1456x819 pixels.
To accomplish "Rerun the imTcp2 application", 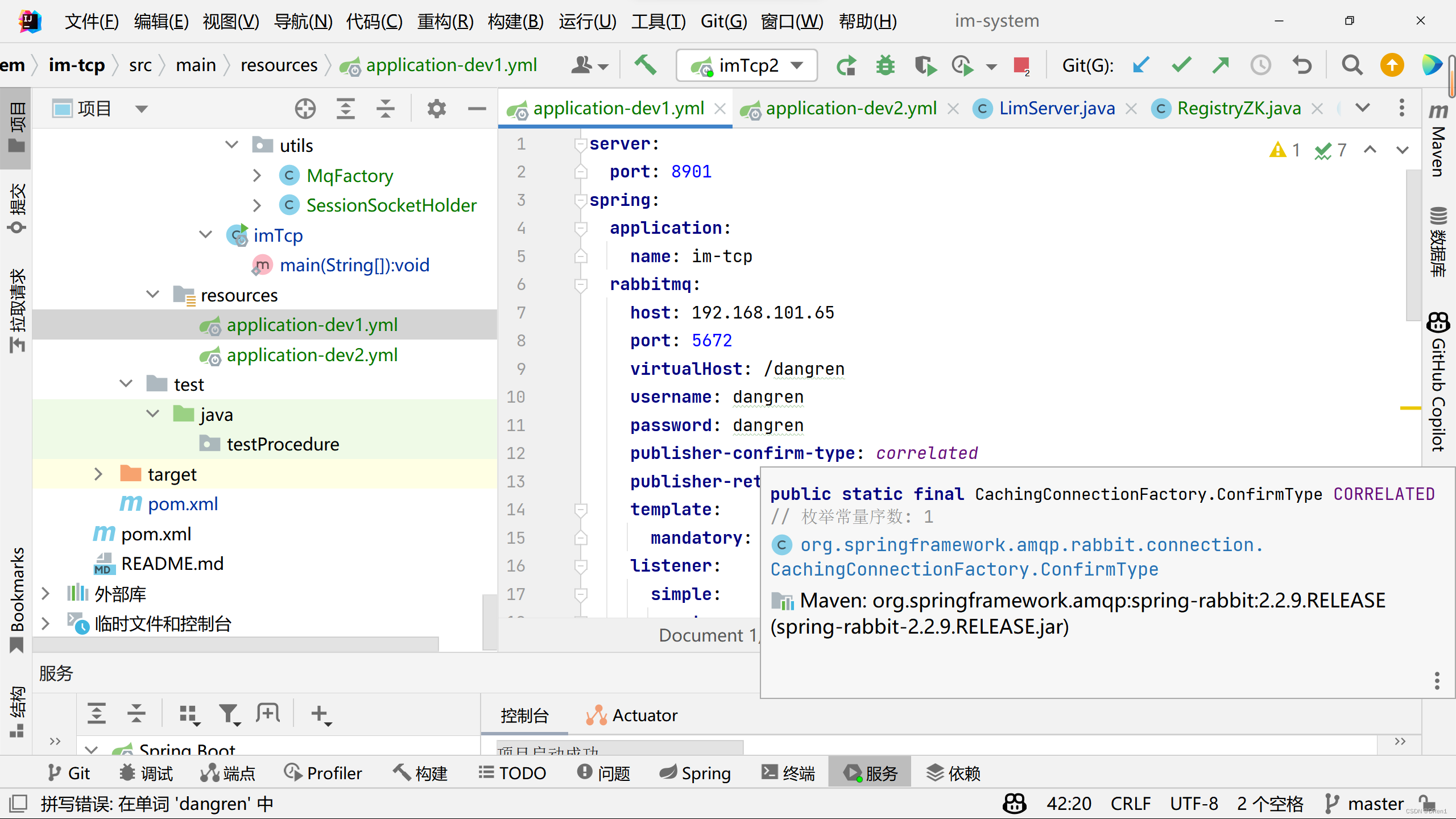I will pyautogui.click(x=846, y=65).
